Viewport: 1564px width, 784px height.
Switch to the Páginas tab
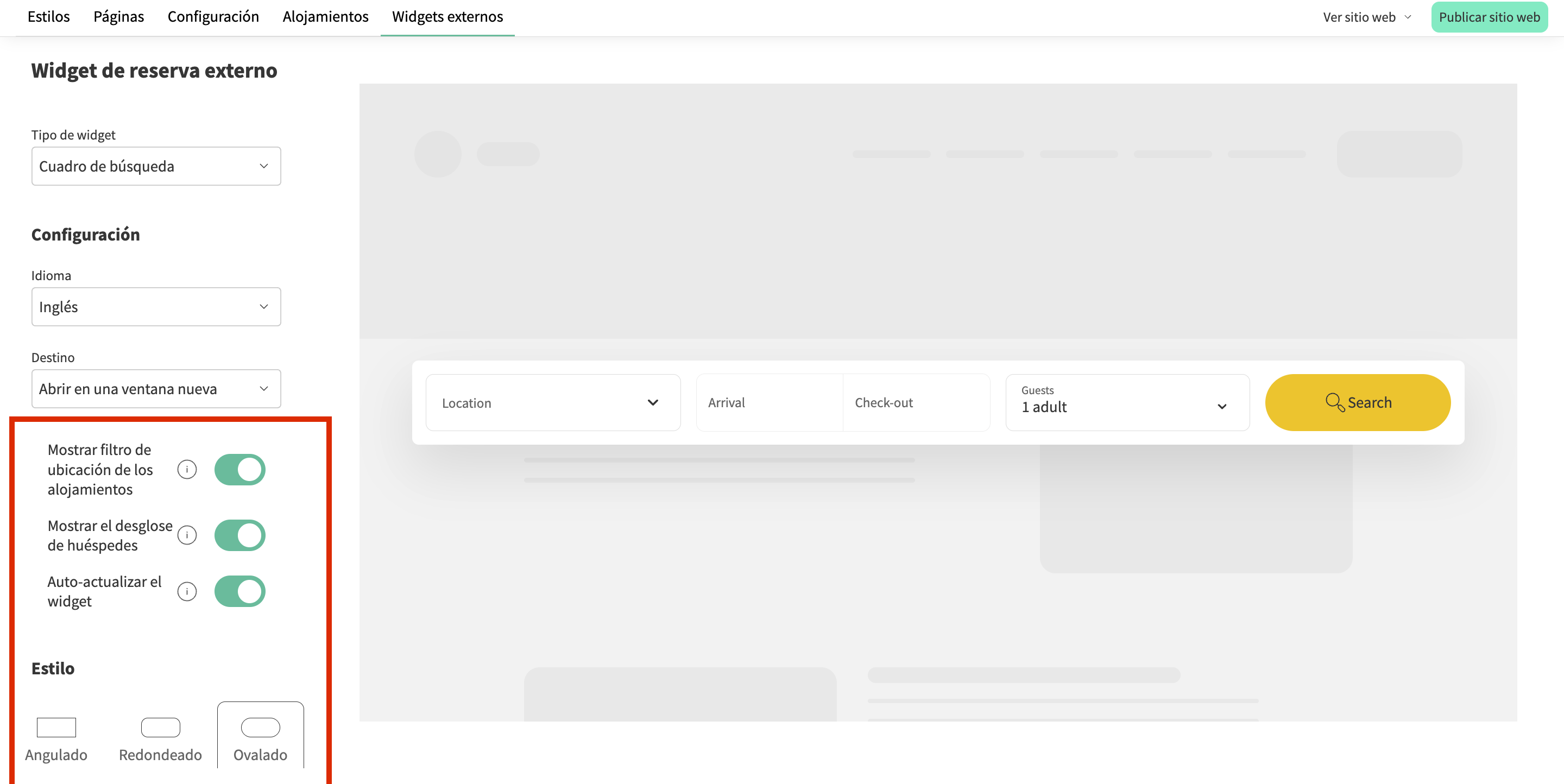[118, 16]
